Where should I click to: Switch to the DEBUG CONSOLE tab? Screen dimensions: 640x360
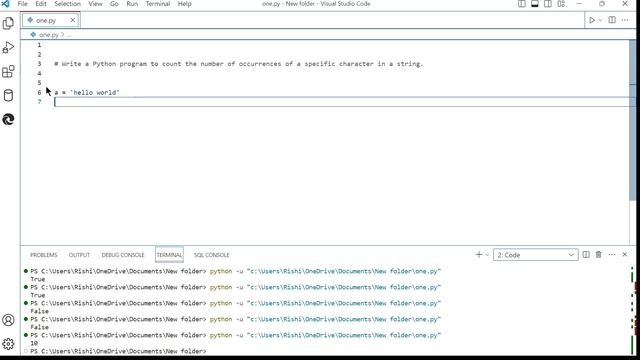(x=123, y=255)
